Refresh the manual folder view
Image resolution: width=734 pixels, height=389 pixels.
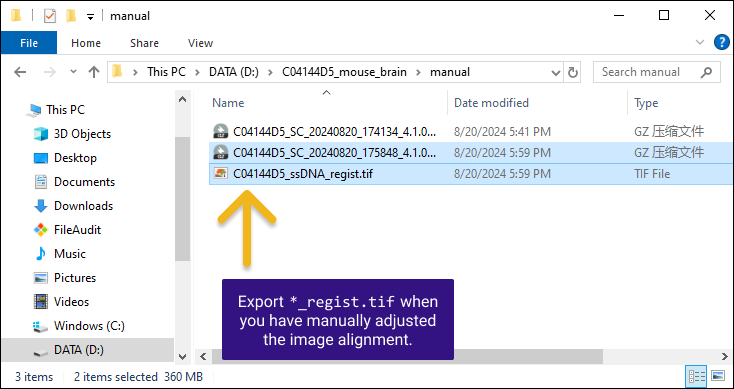point(572,73)
